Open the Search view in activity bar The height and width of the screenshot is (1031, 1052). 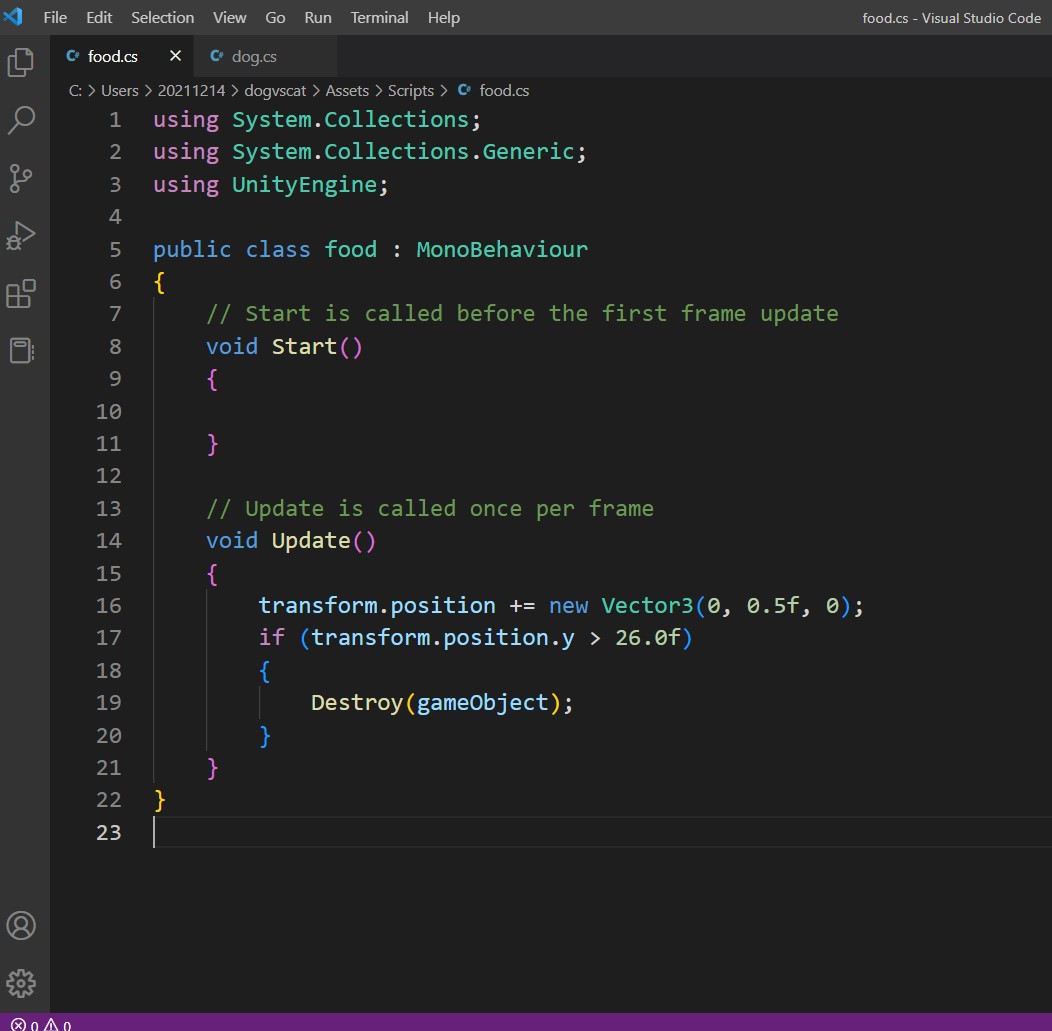click(21, 120)
